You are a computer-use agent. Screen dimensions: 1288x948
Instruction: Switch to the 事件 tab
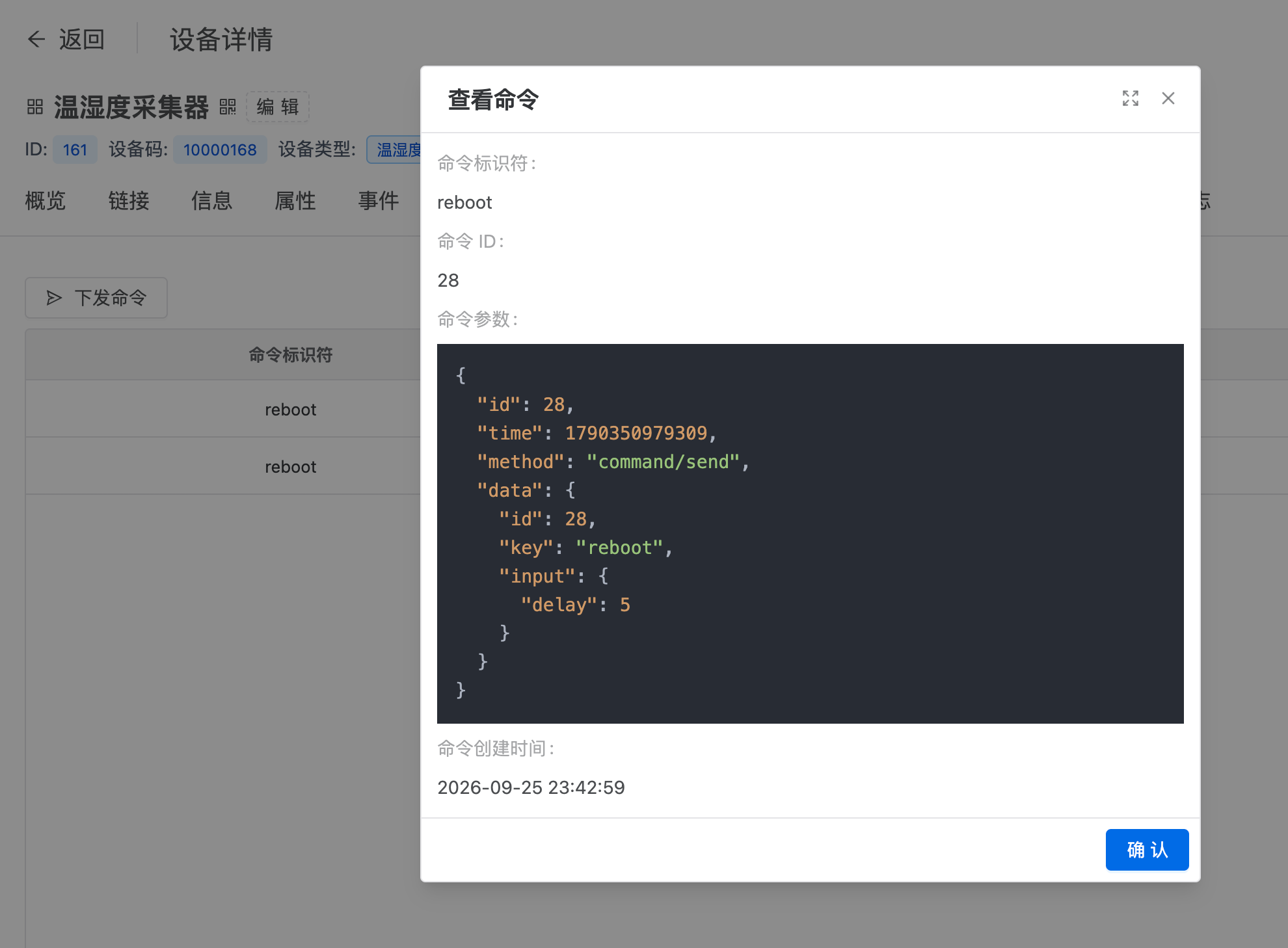point(379,200)
